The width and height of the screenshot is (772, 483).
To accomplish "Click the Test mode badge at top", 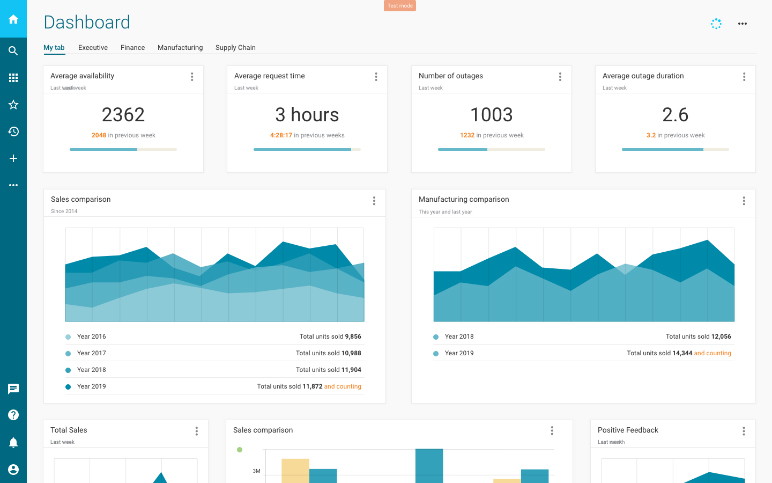I will click(400, 5).
